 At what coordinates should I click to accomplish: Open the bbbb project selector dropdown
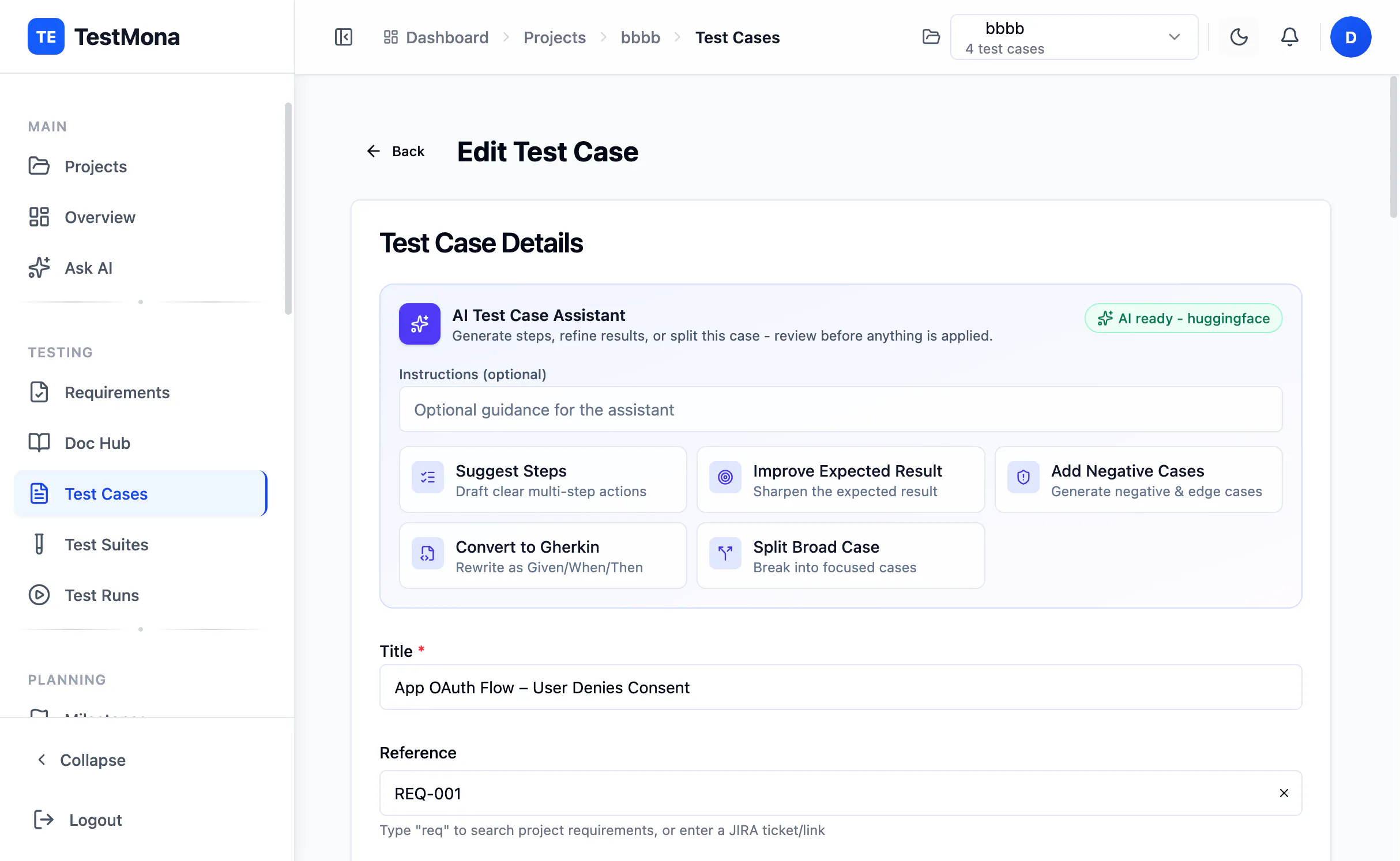pos(1074,37)
